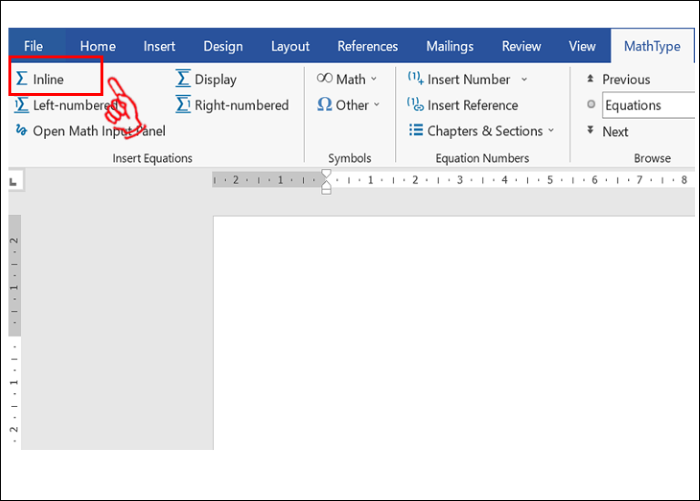This screenshot has width=700, height=501.
Task: Click the Insert Reference icon
Action: 415,105
